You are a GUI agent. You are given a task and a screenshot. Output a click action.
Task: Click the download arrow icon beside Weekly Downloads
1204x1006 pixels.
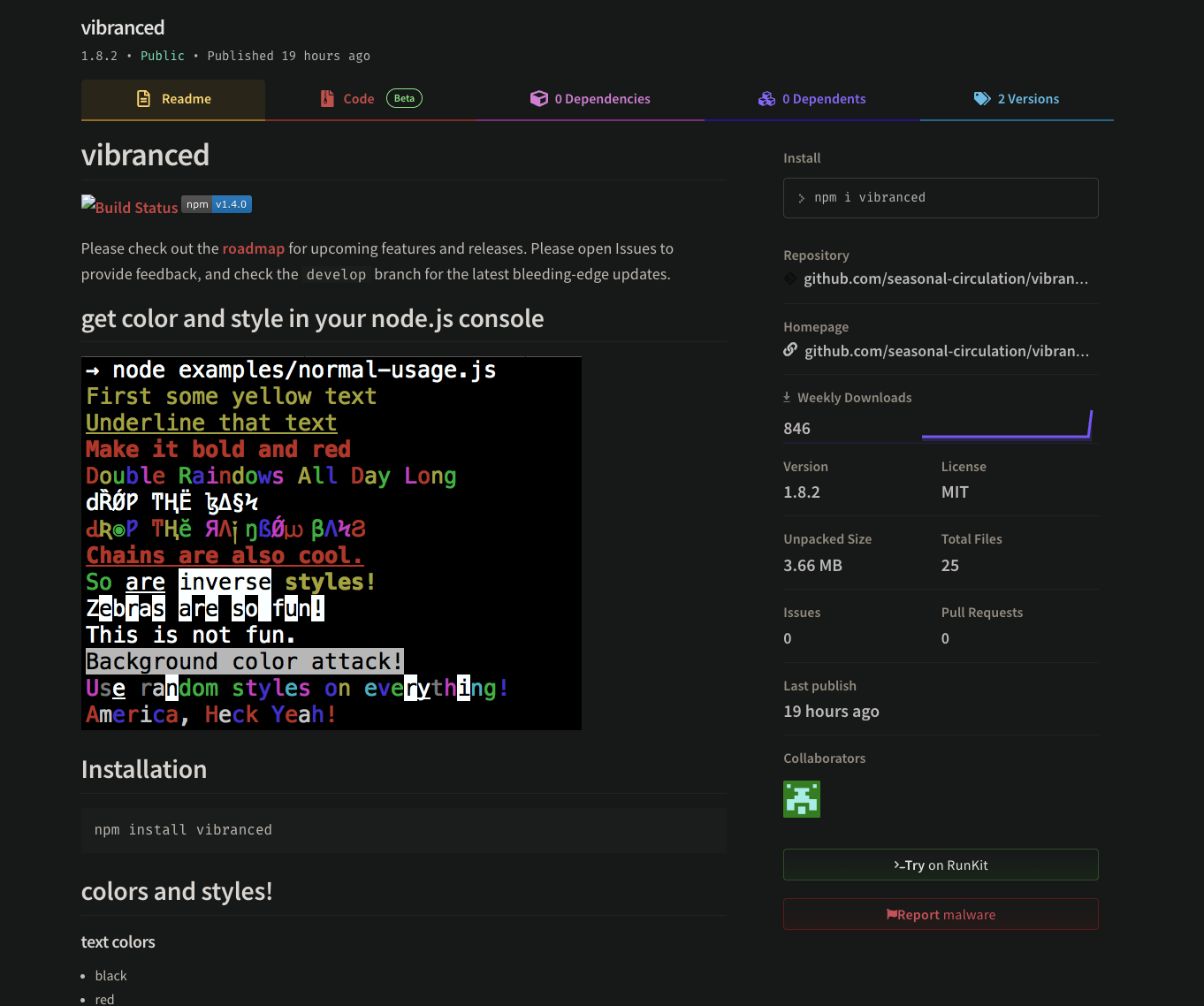(x=788, y=397)
